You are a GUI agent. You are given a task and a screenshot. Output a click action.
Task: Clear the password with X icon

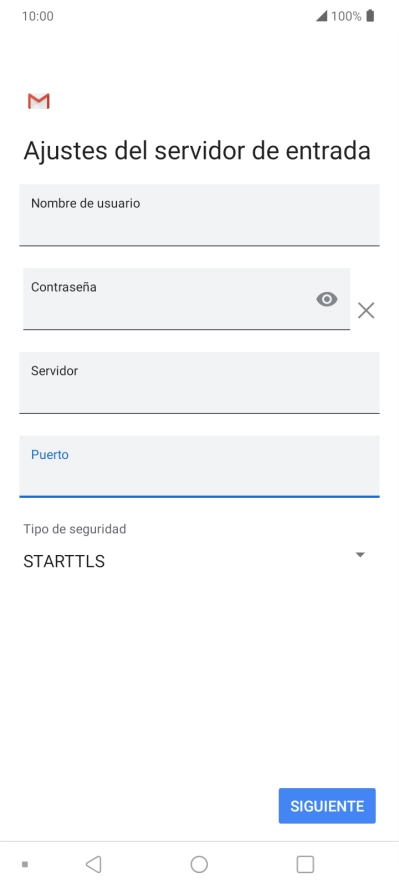coord(366,310)
